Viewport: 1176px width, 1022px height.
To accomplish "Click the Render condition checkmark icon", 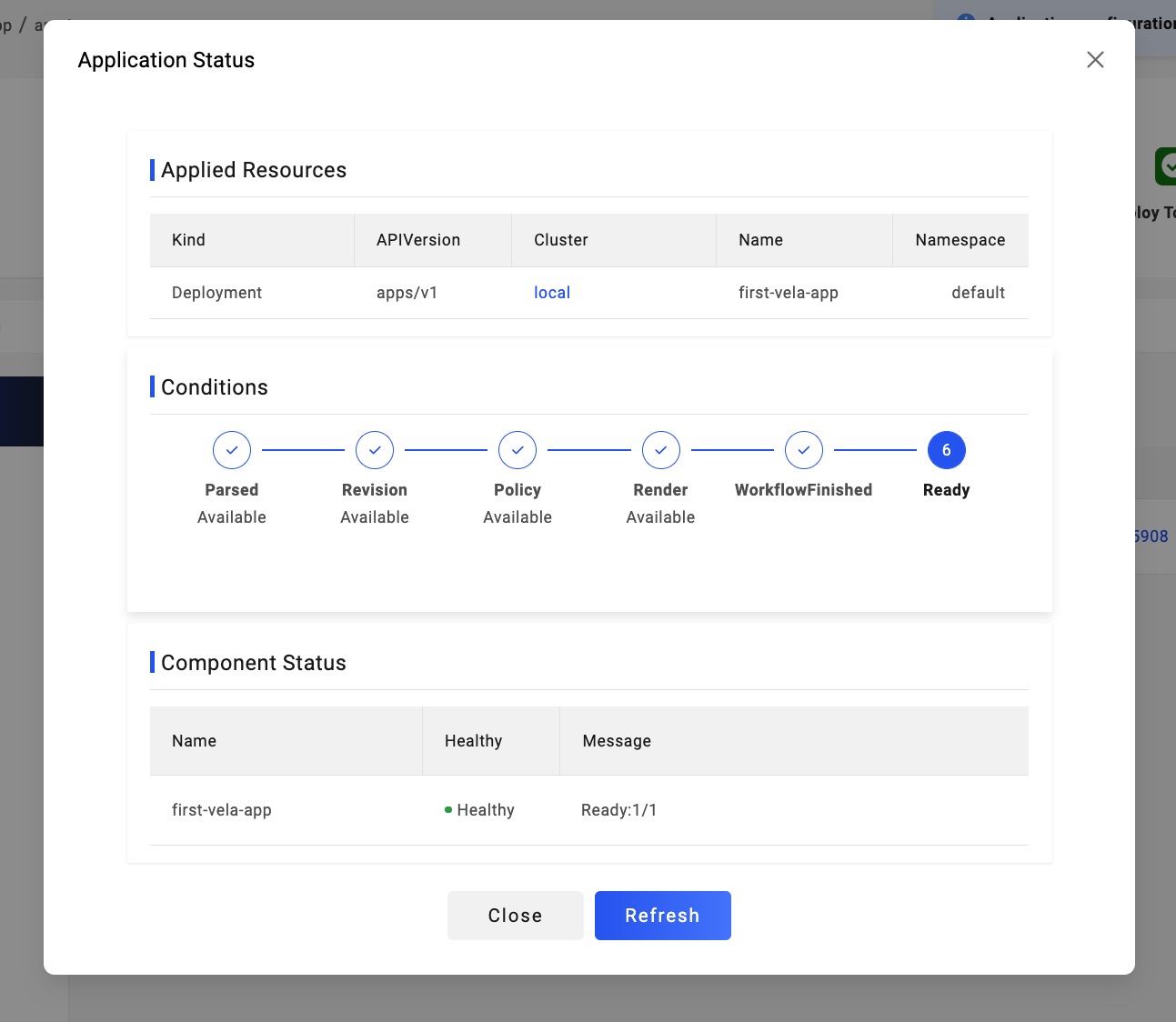I will coord(661,450).
